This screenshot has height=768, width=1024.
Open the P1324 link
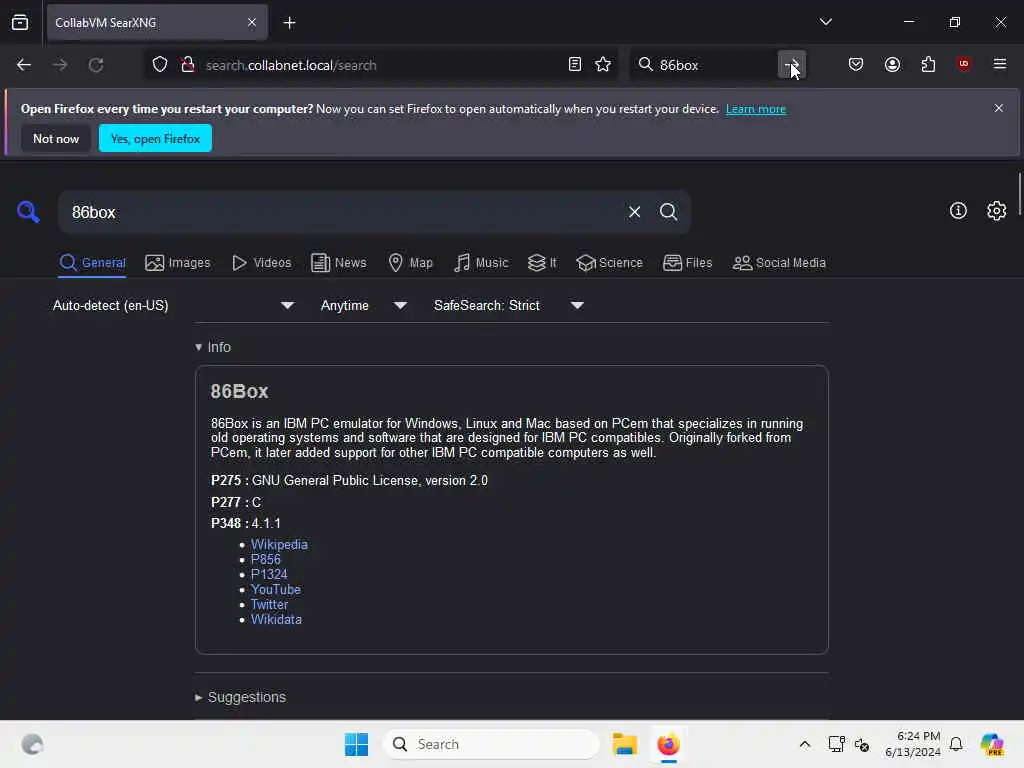click(x=269, y=574)
